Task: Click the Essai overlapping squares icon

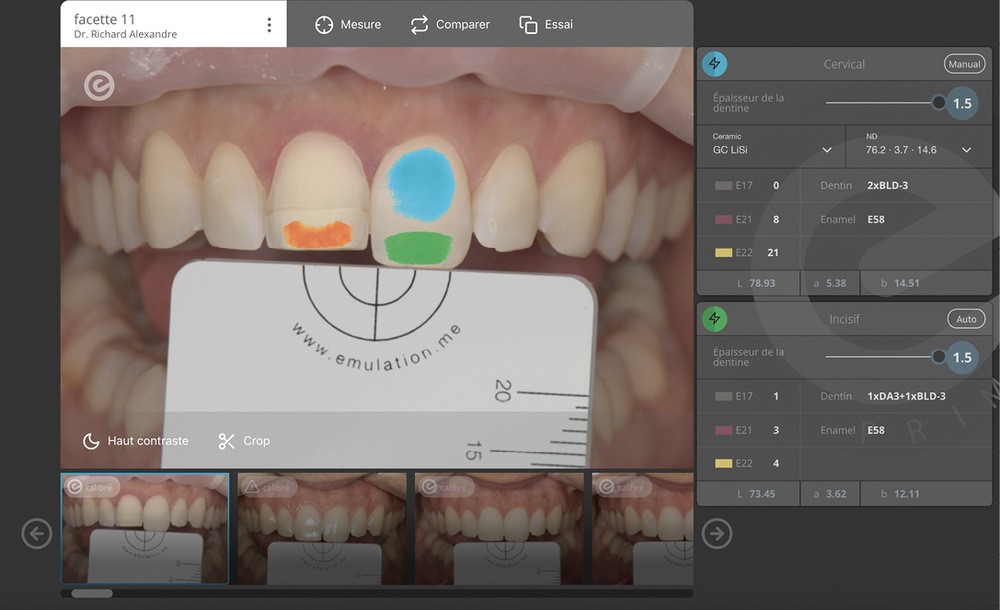Action: point(528,25)
